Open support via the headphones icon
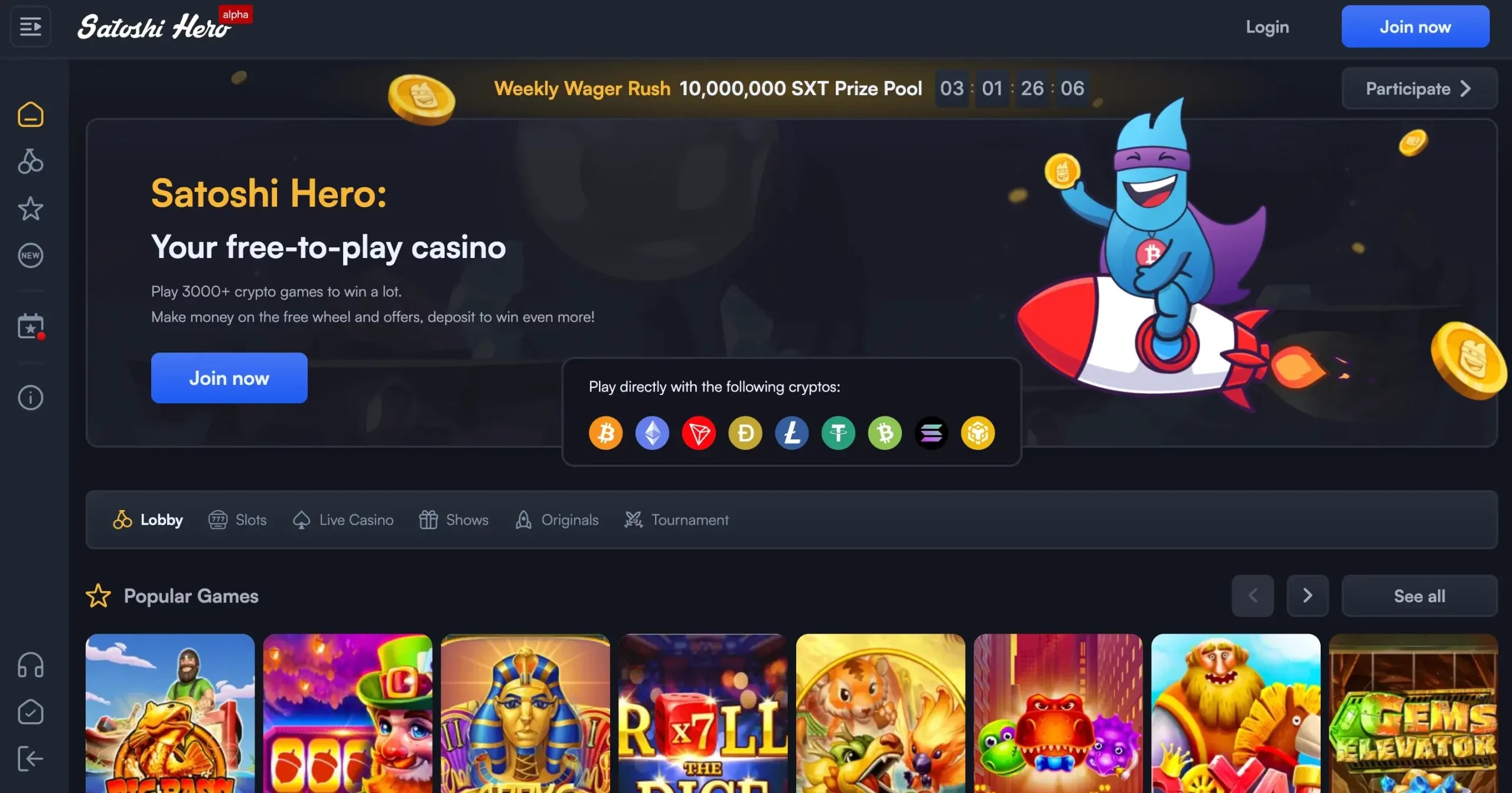 pyautogui.click(x=31, y=665)
